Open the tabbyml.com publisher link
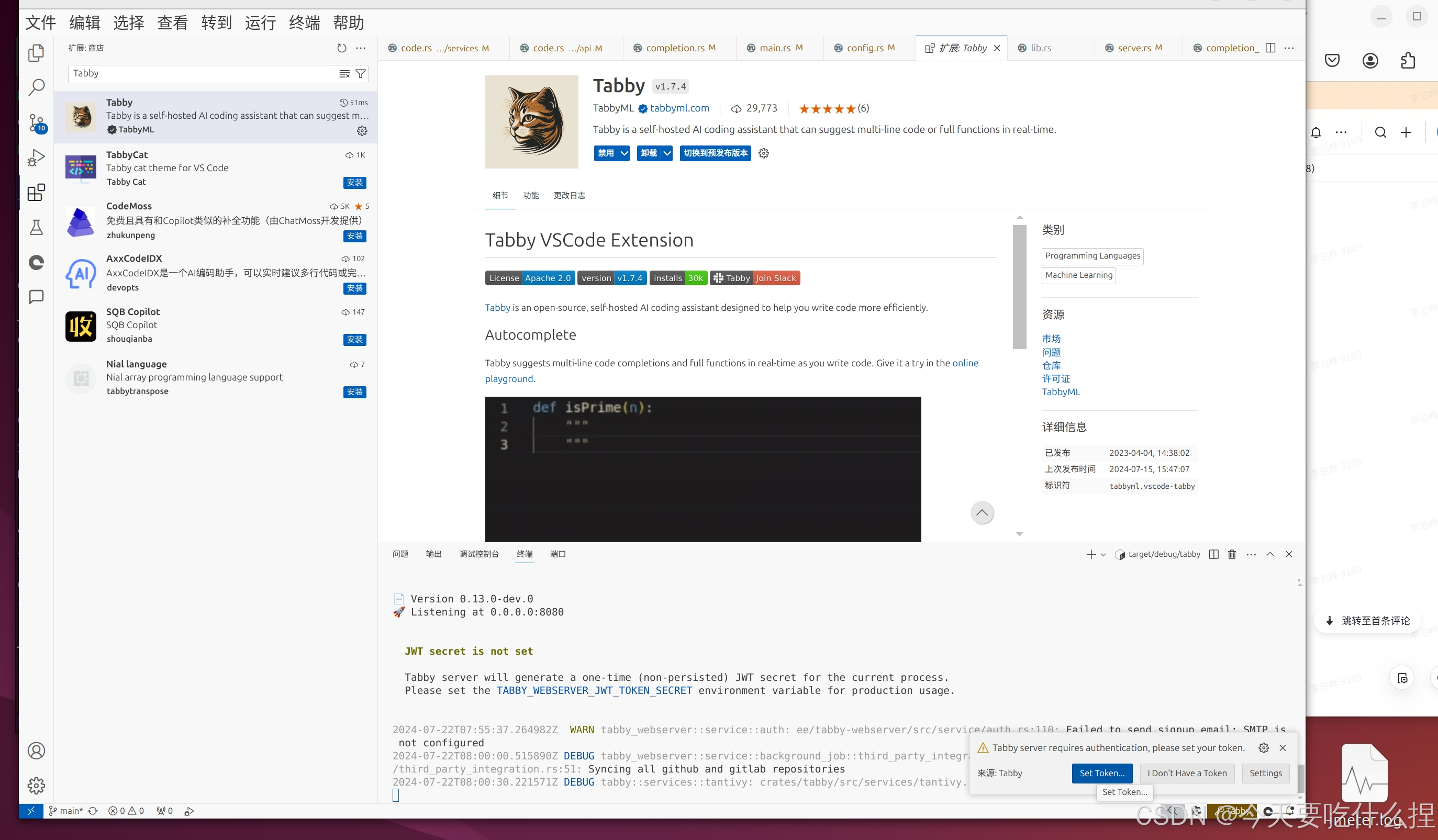The height and width of the screenshot is (840, 1438). pos(679,108)
